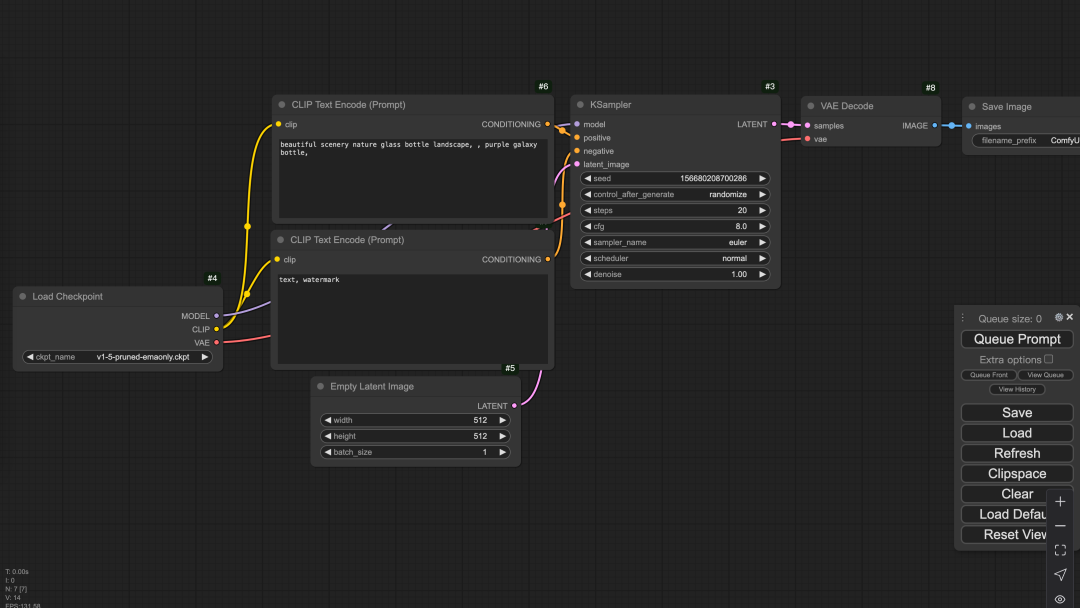Click the Refresh button

click(x=1017, y=453)
